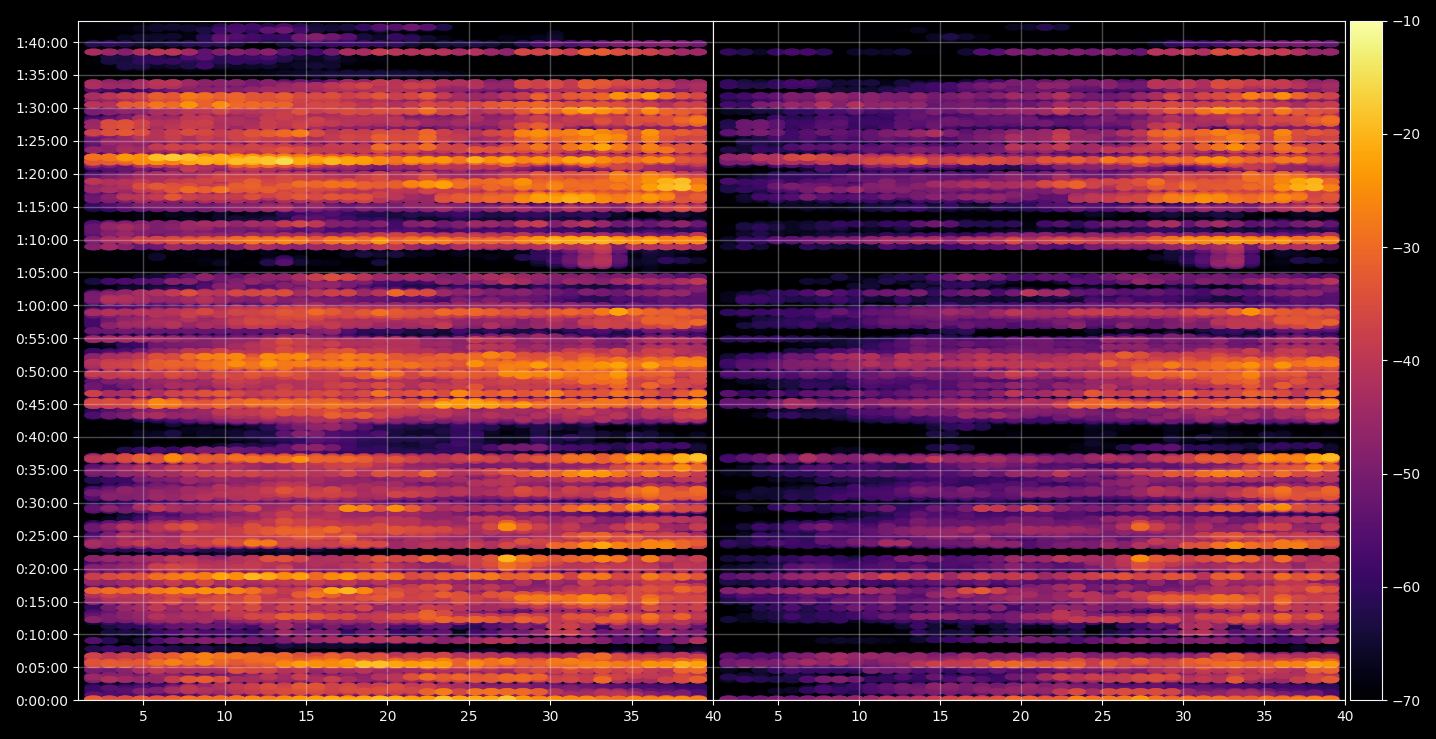
Task: Pick x-axis label 40 beside the colorbar
Action: pos(1345,717)
